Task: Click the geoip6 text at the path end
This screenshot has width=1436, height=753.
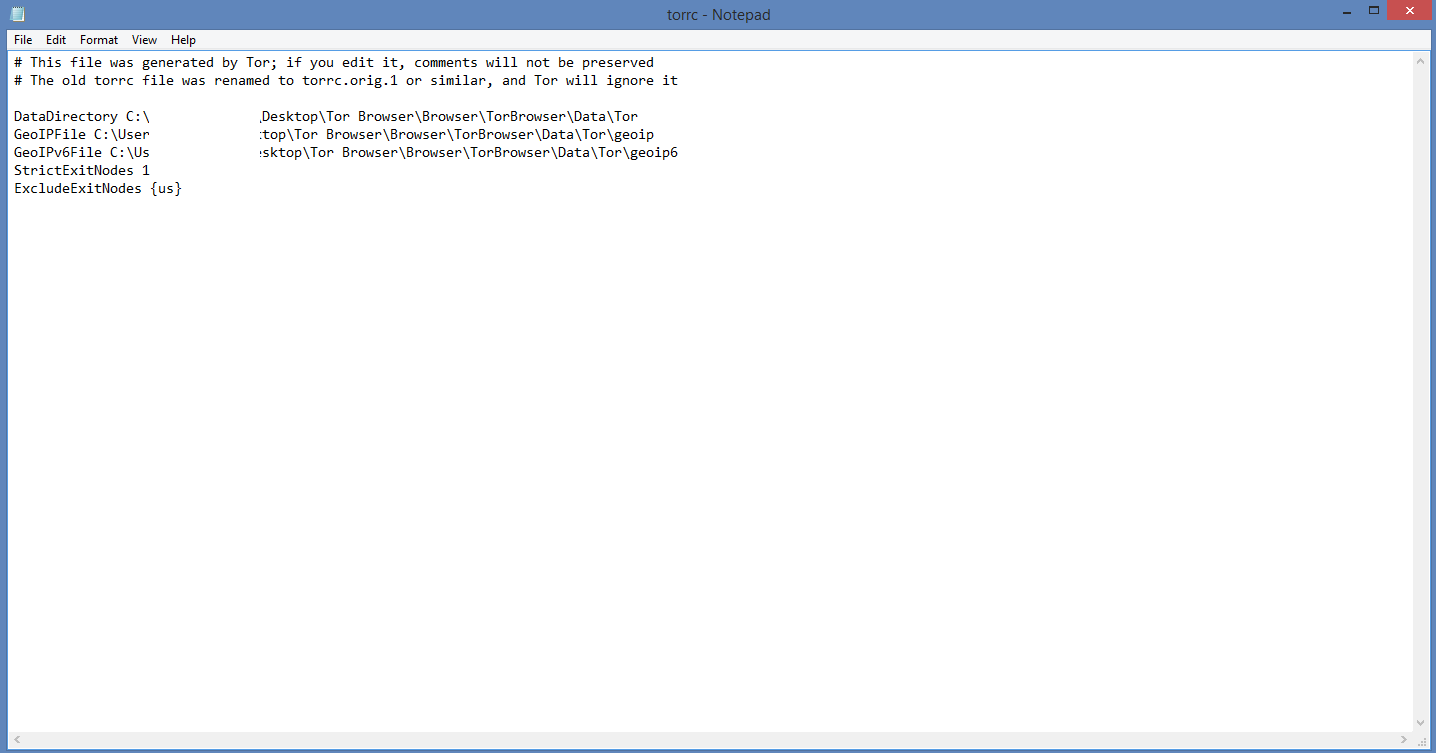Action: tap(654, 153)
